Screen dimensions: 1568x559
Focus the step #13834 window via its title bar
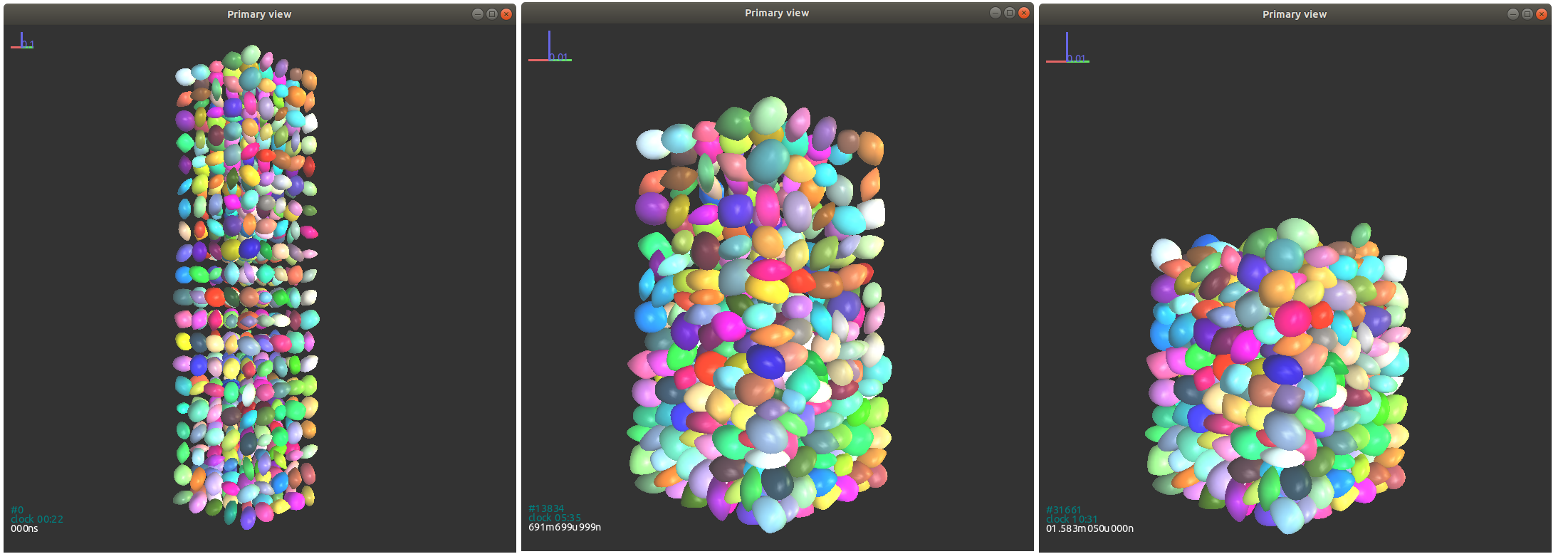(776, 13)
